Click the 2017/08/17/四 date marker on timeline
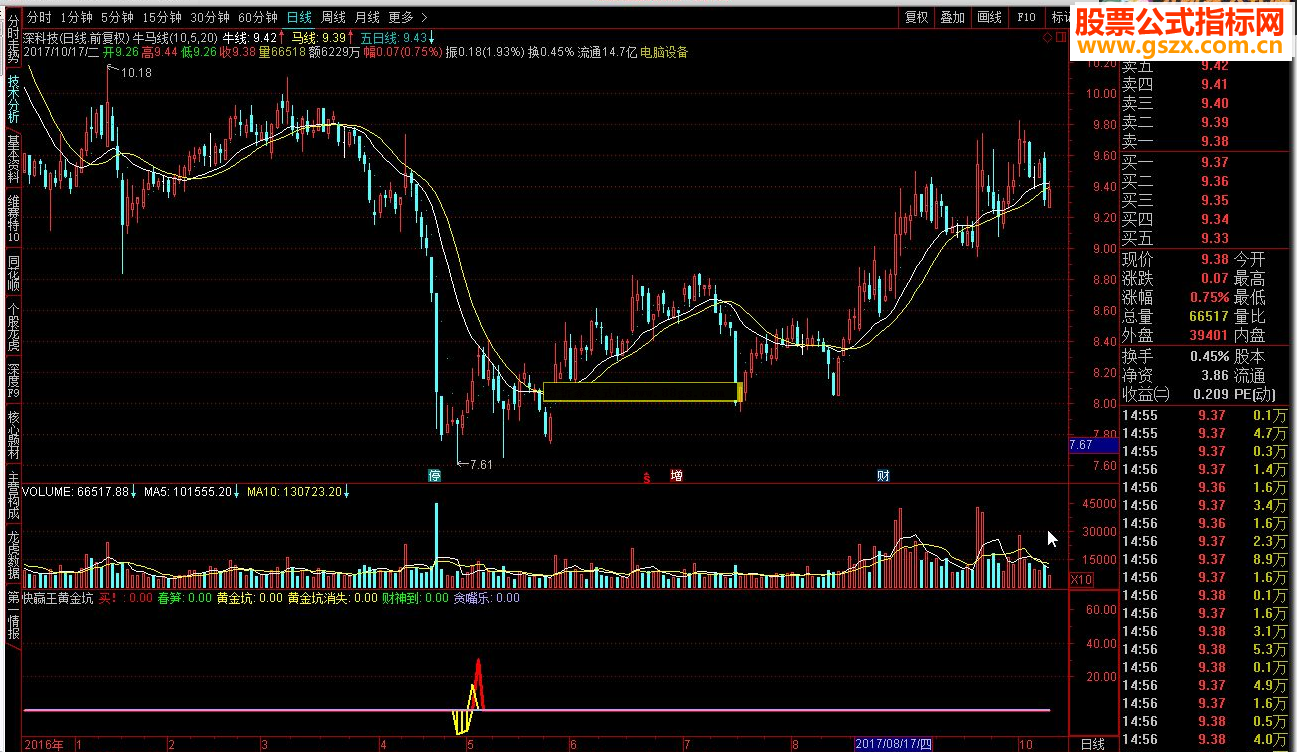 pyautogui.click(x=895, y=744)
